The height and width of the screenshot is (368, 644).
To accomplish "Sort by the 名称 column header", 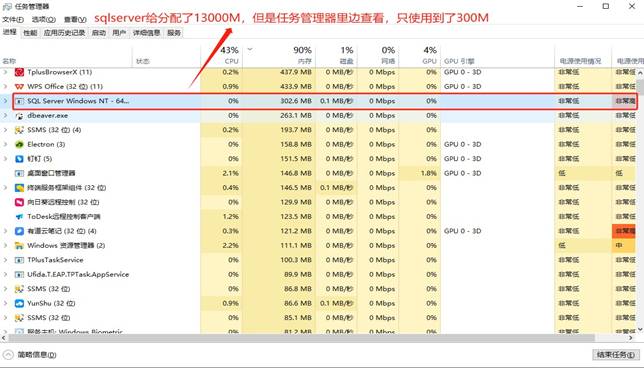I will (67, 55).
